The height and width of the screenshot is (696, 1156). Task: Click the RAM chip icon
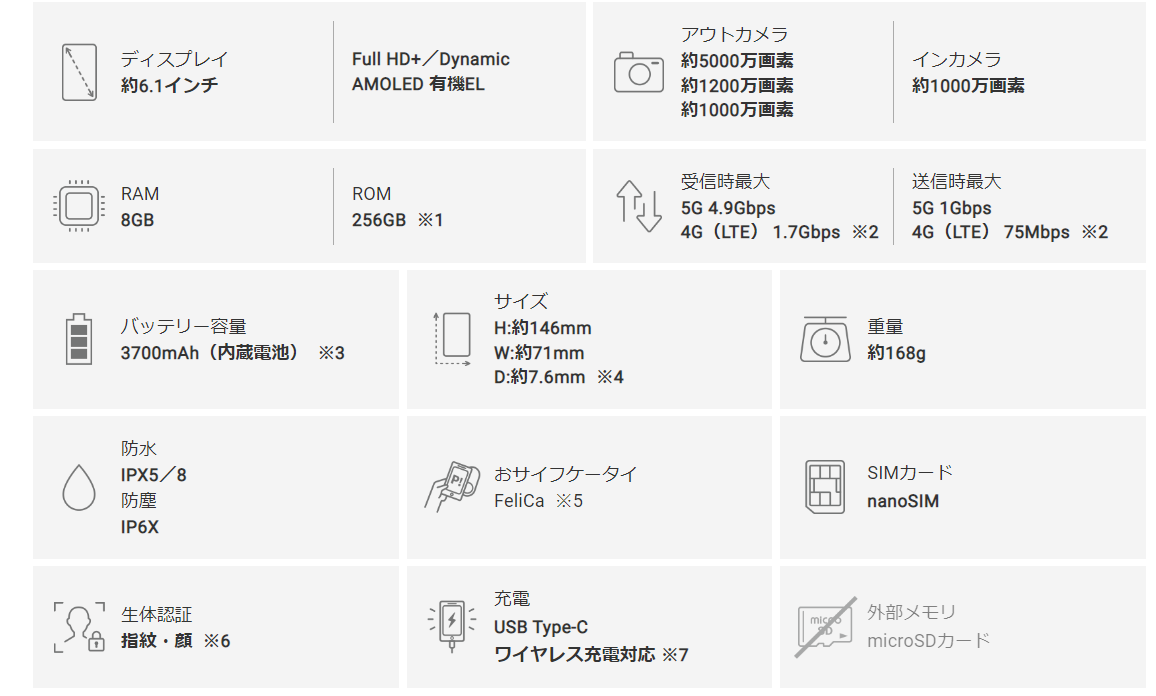click(79, 206)
